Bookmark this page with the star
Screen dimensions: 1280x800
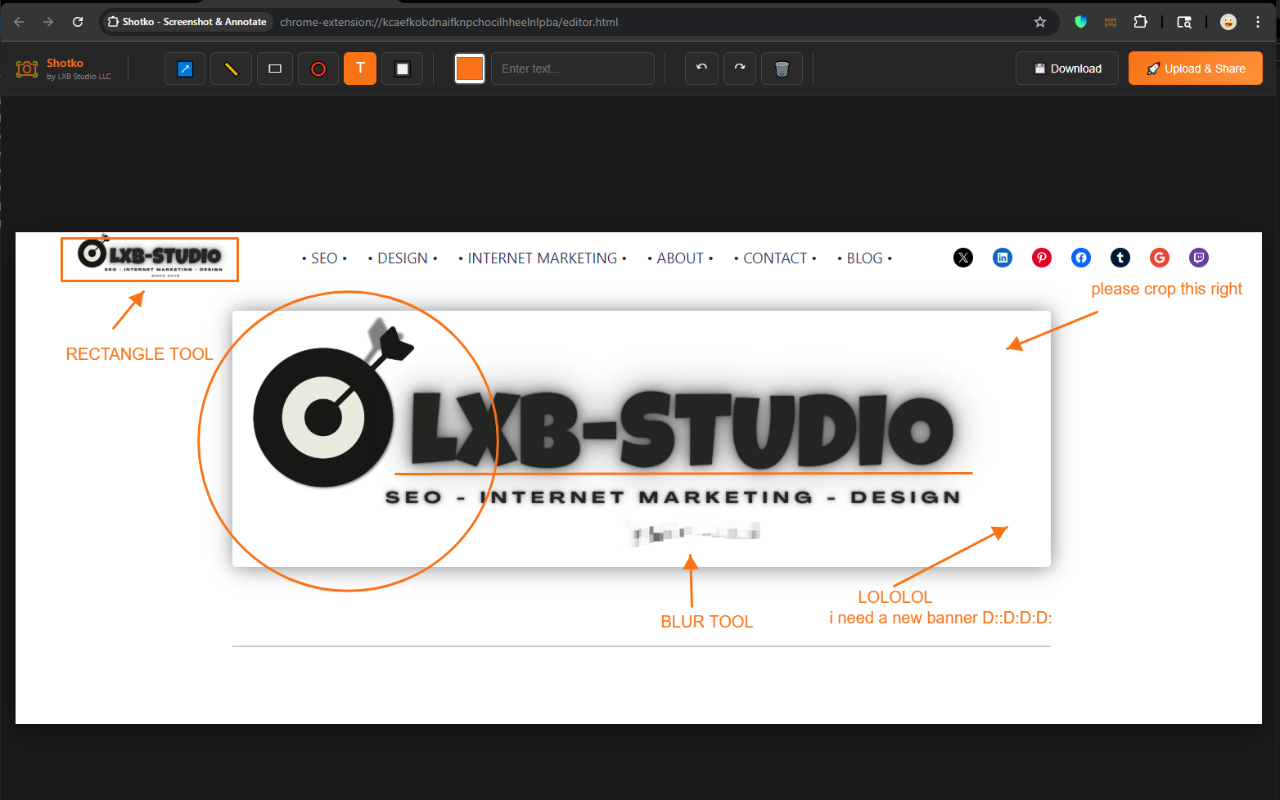click(1040, 21)
